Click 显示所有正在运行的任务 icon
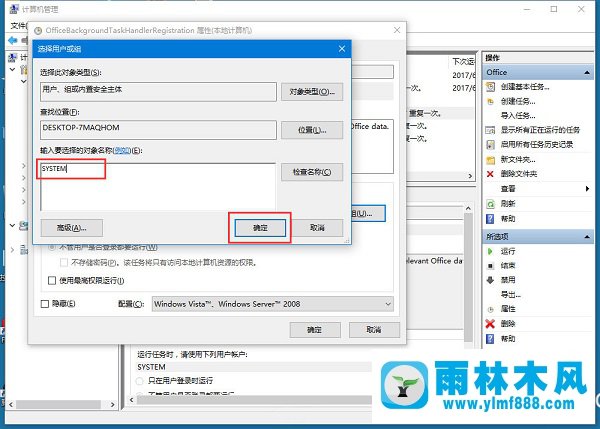600x429 pixels. point(490,130)
